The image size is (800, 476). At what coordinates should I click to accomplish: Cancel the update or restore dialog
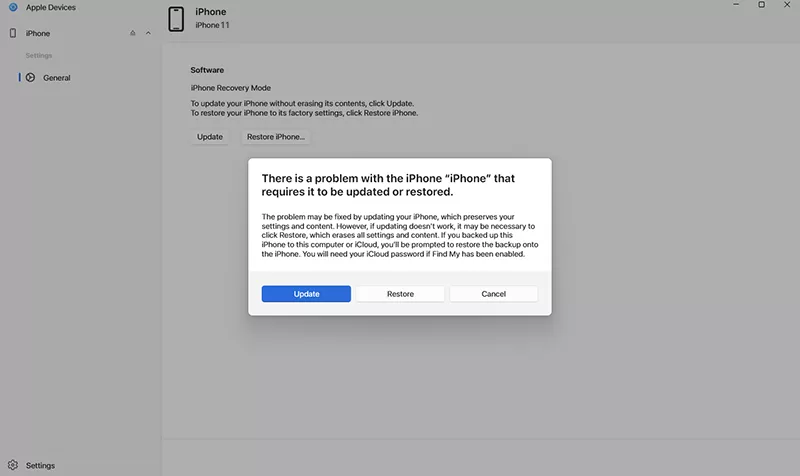[493, 294]
